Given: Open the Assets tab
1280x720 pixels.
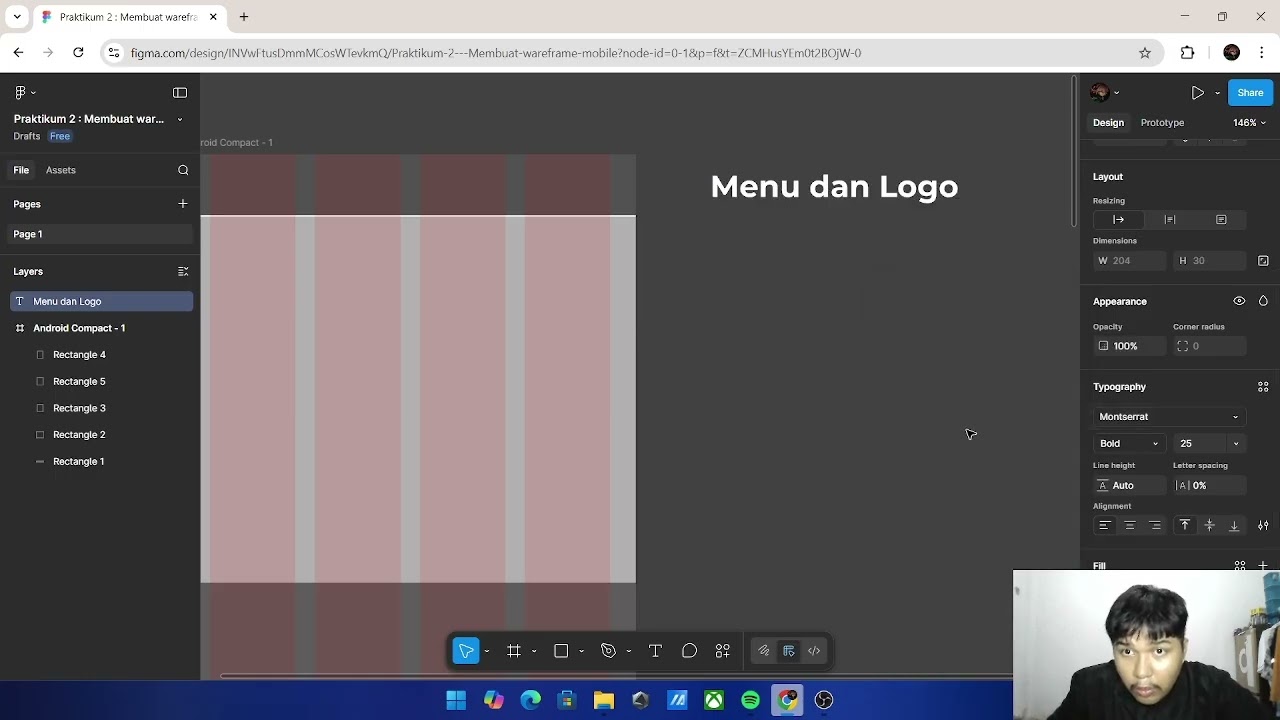Looking at the screenshot, I should (61, 170).
